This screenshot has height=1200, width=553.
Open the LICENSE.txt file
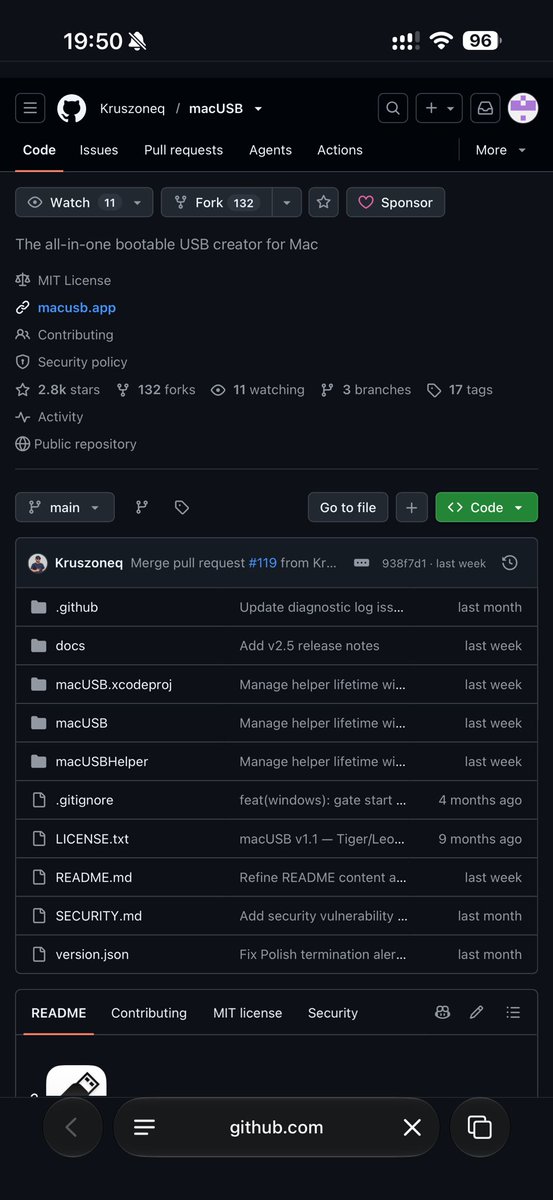coord(92,839)
